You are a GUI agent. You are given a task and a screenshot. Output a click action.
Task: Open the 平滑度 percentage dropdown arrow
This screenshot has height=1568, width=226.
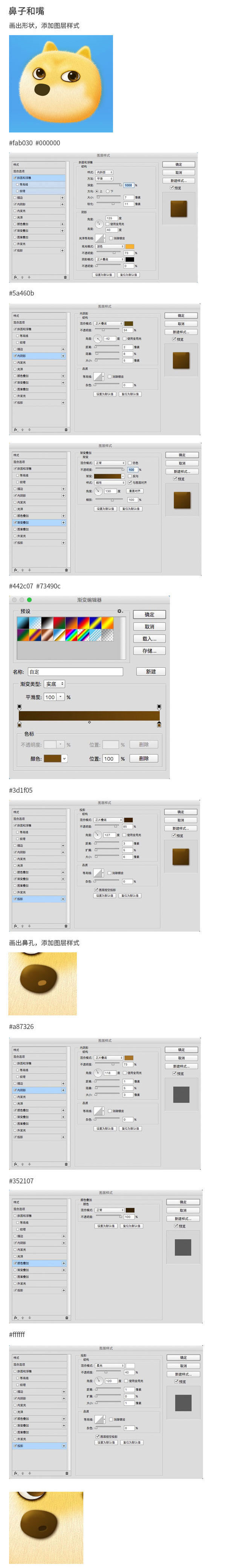[61, 697]
